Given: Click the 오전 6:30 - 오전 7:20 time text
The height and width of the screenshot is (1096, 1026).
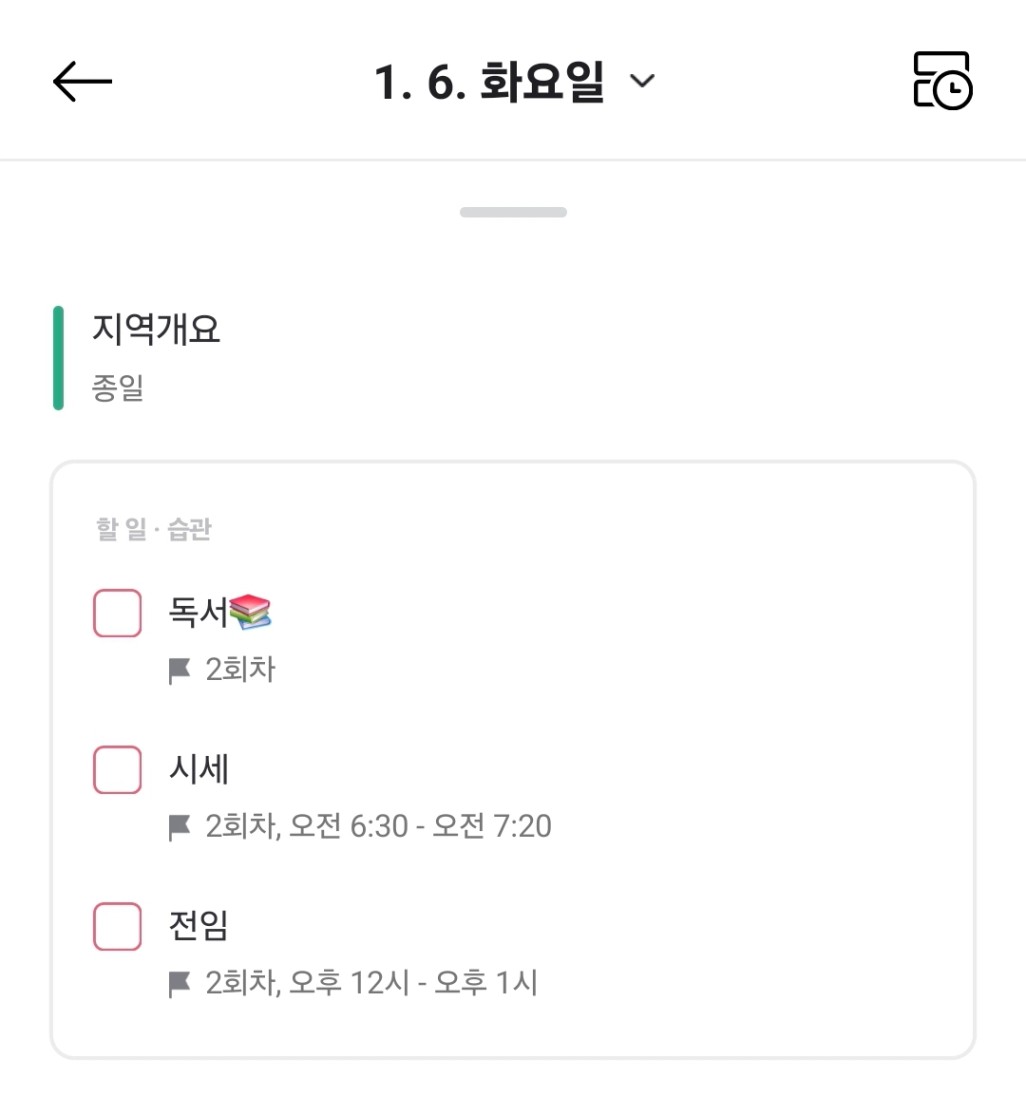Looking at the screenshot, I should click(x=420, y=827).
